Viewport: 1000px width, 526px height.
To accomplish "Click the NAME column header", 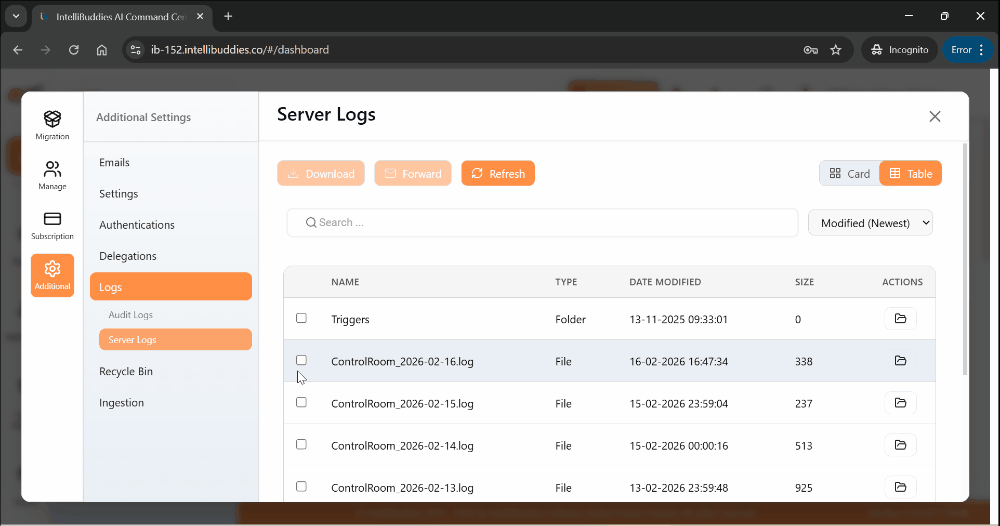I will tap(345, 282).
